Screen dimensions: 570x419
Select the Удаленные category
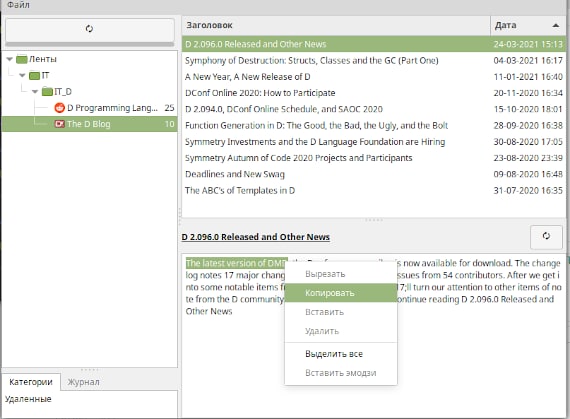tap(28, 399)
